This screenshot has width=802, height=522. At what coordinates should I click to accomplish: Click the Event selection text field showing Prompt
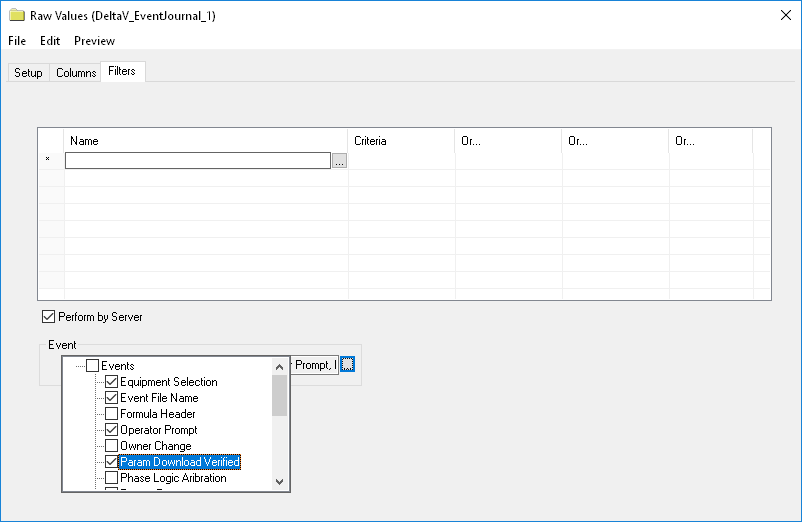(314, 365)
